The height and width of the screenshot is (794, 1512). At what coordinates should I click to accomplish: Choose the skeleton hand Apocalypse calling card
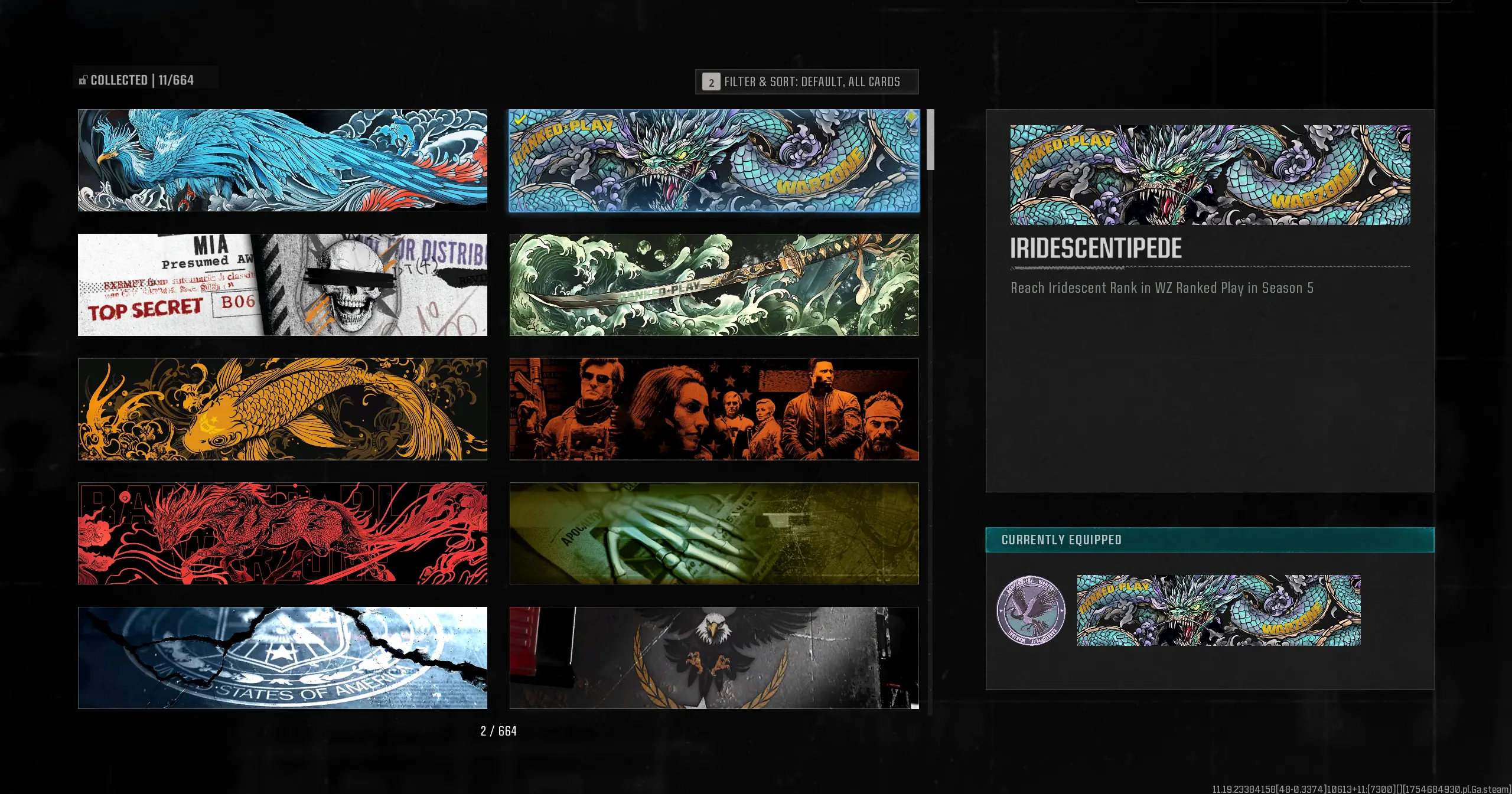(x=713, y=534)
